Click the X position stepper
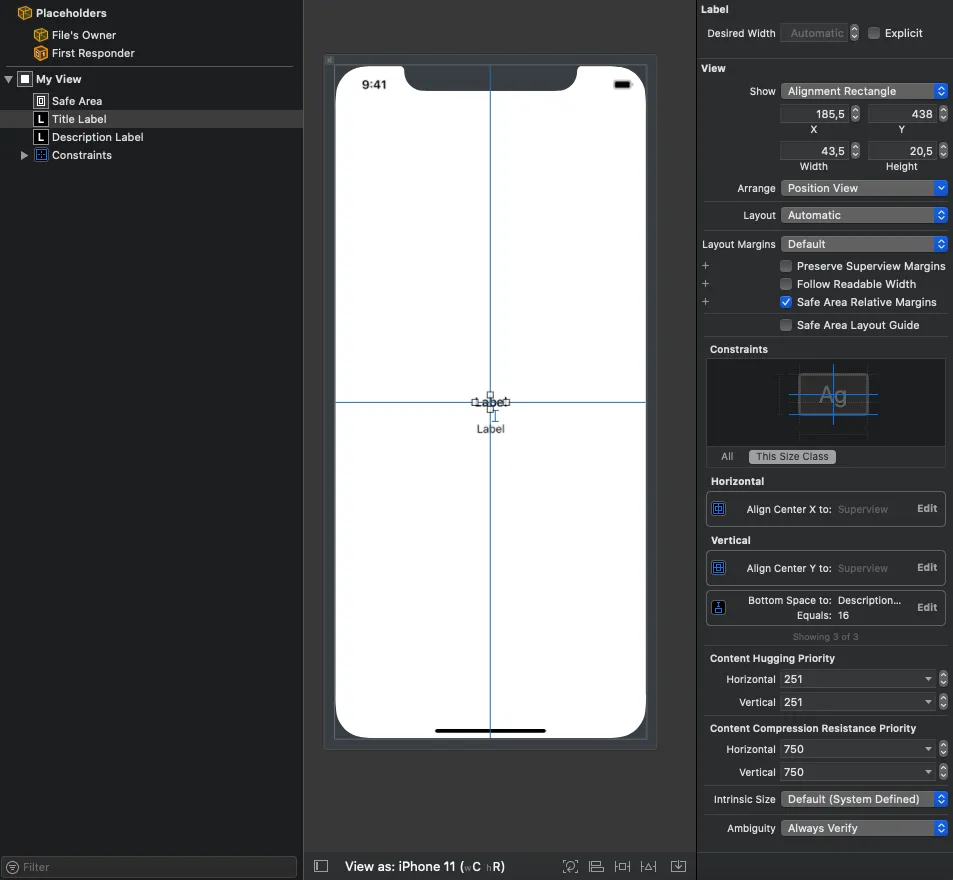This screenshot has width=953, height=880. point(854,114)
